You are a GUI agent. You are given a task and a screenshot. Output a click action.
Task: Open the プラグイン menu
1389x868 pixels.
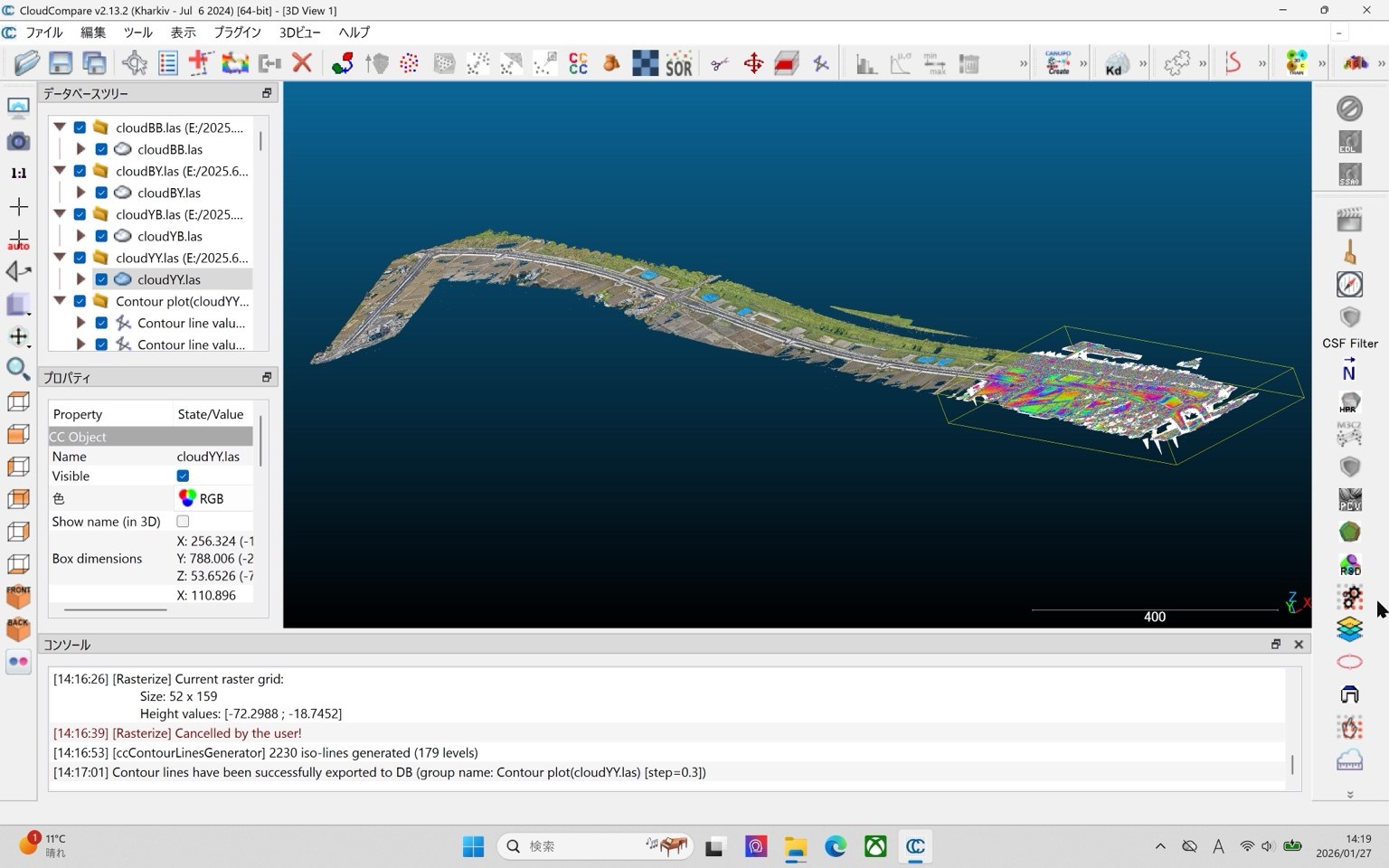point(237,32)
